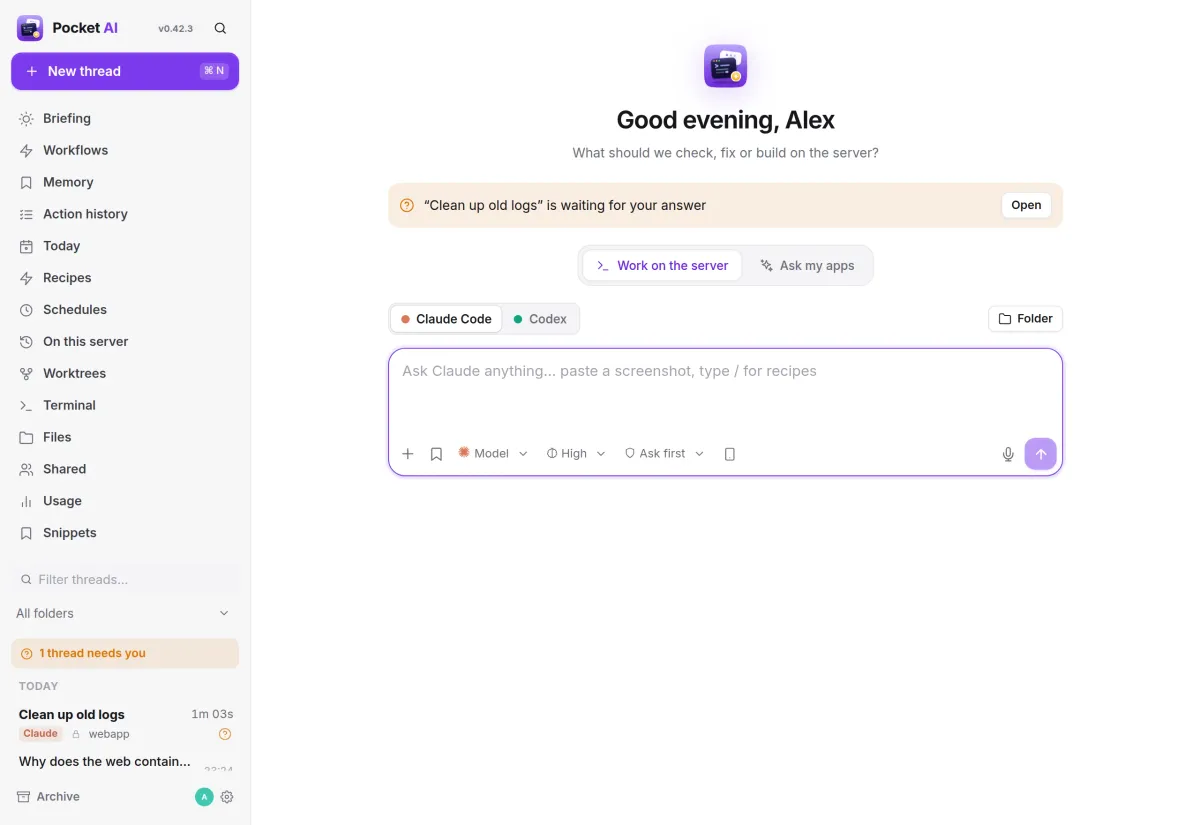Screen dimensions: 1200x825
Task: Click the 1 thread needs you banner
Action: coord(125,653)
